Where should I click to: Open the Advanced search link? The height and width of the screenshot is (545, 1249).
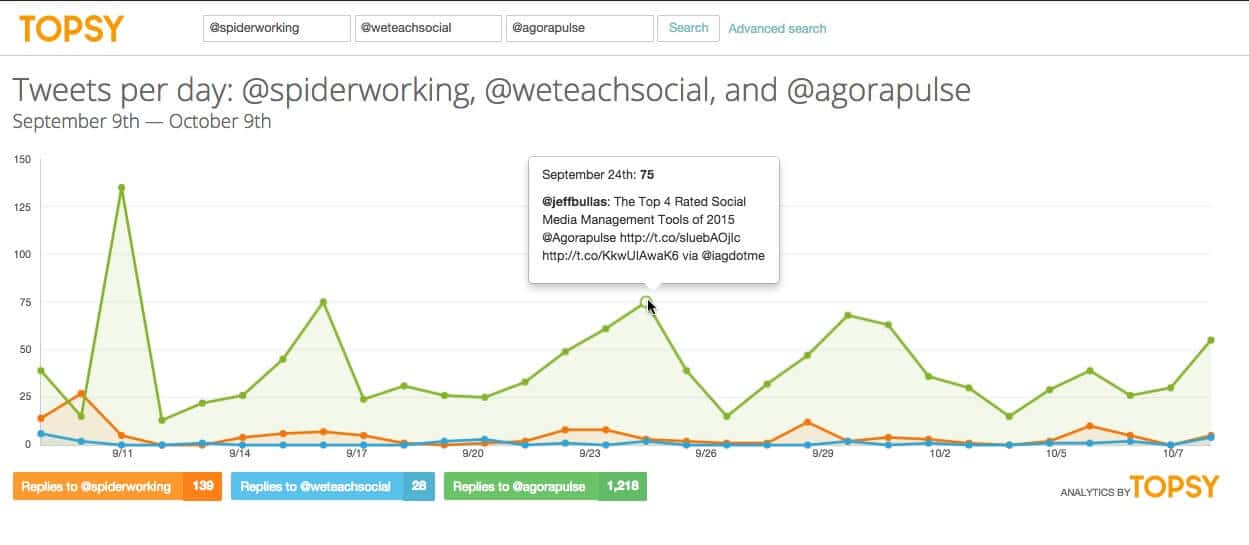point(777,29)
